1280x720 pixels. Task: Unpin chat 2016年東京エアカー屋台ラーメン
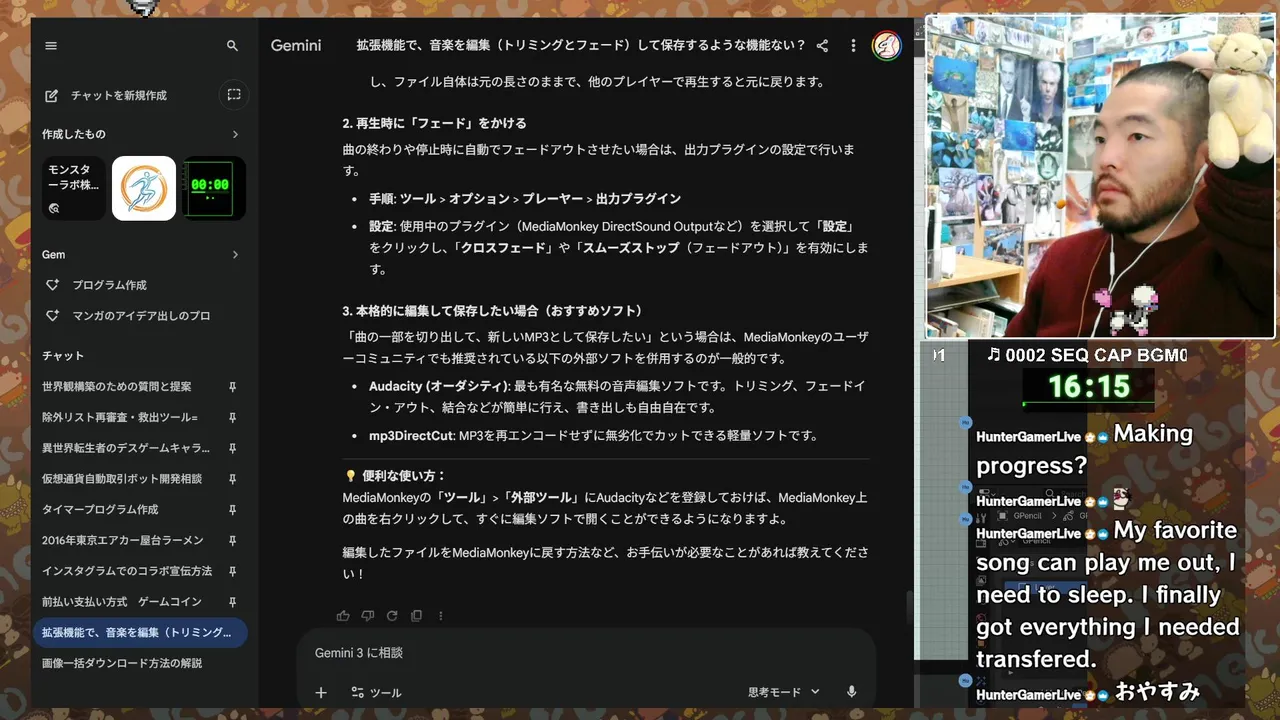click(x=232, y=541)
